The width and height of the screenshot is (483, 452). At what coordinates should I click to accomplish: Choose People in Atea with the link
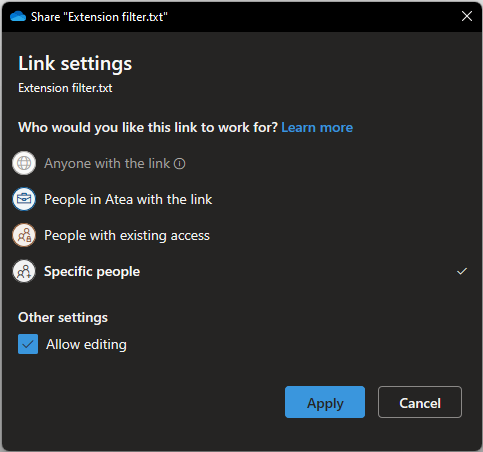click(x=128, y=199)
